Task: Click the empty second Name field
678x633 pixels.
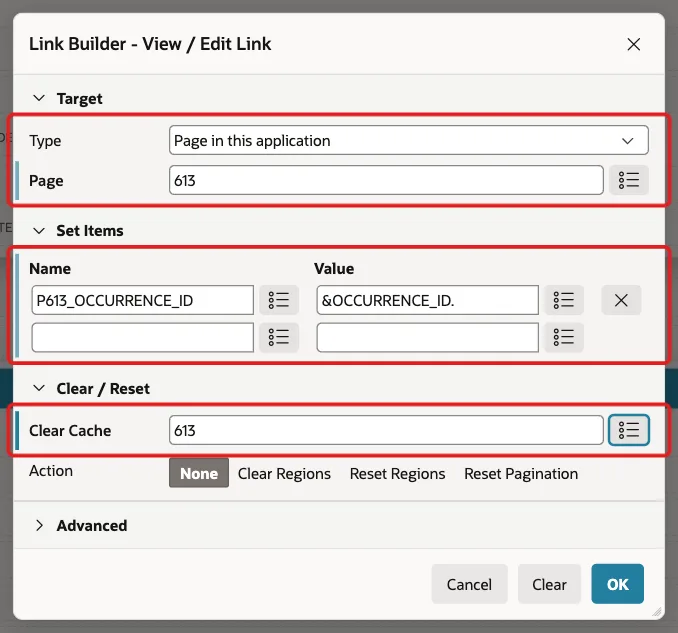Action: tap(143, 337)
